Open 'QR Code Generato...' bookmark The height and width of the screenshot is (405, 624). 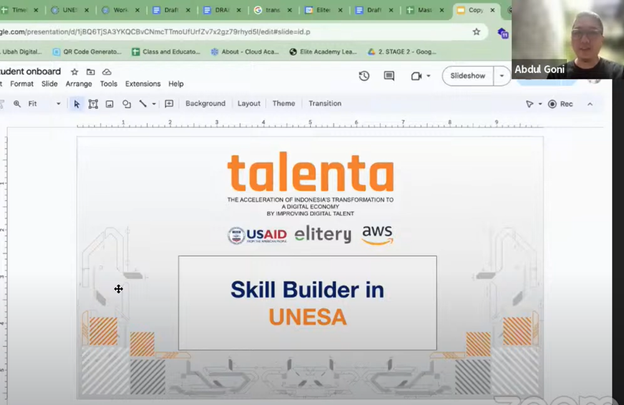87,52
